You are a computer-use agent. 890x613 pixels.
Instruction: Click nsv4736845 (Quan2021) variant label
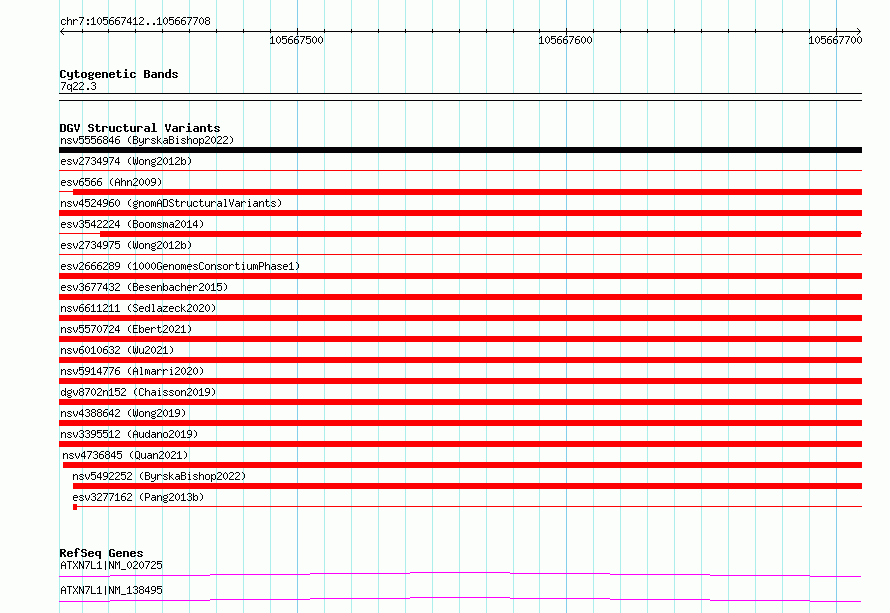coord(125,455)
